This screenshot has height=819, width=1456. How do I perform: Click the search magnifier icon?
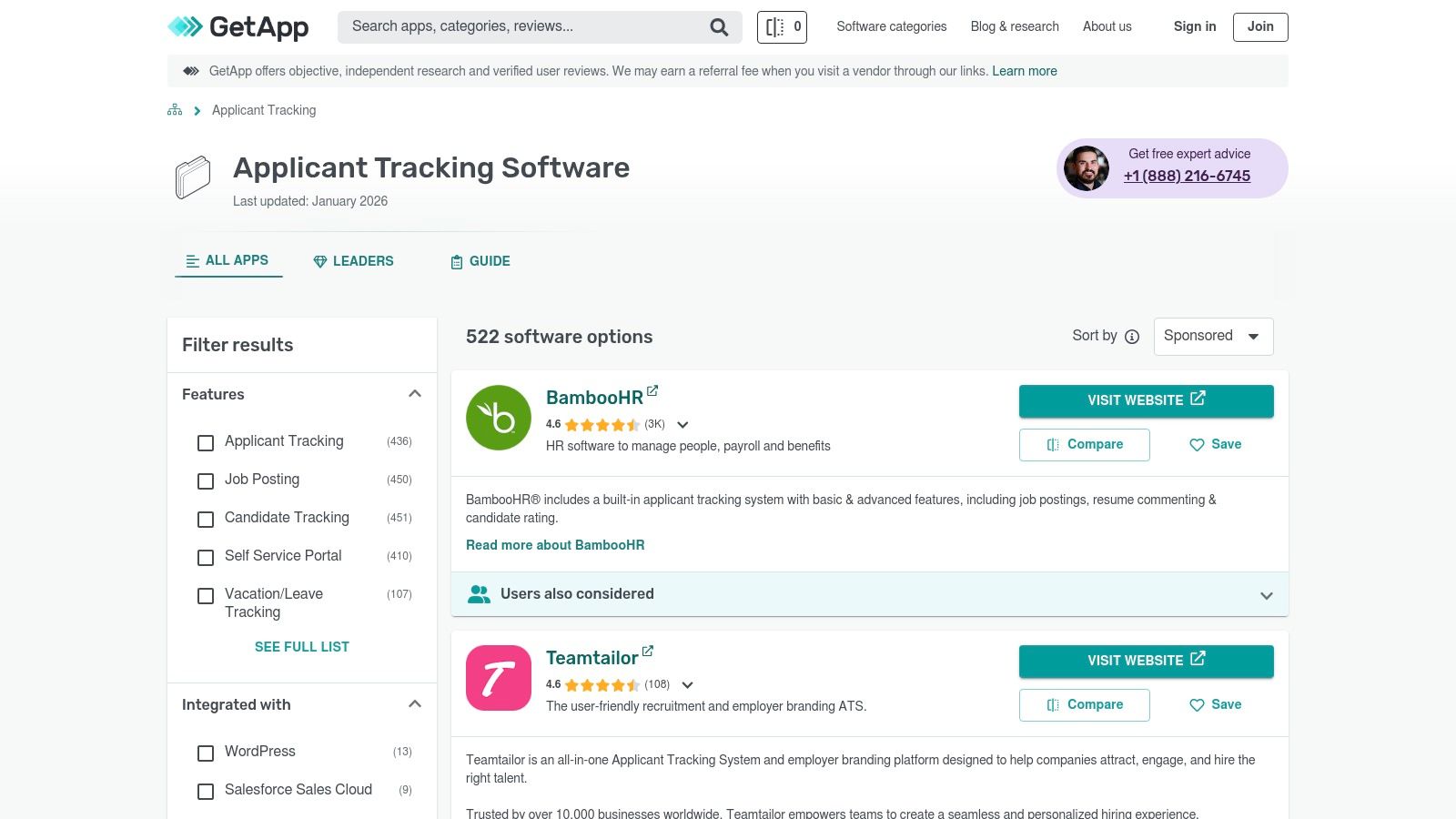[x=718, y=27]
